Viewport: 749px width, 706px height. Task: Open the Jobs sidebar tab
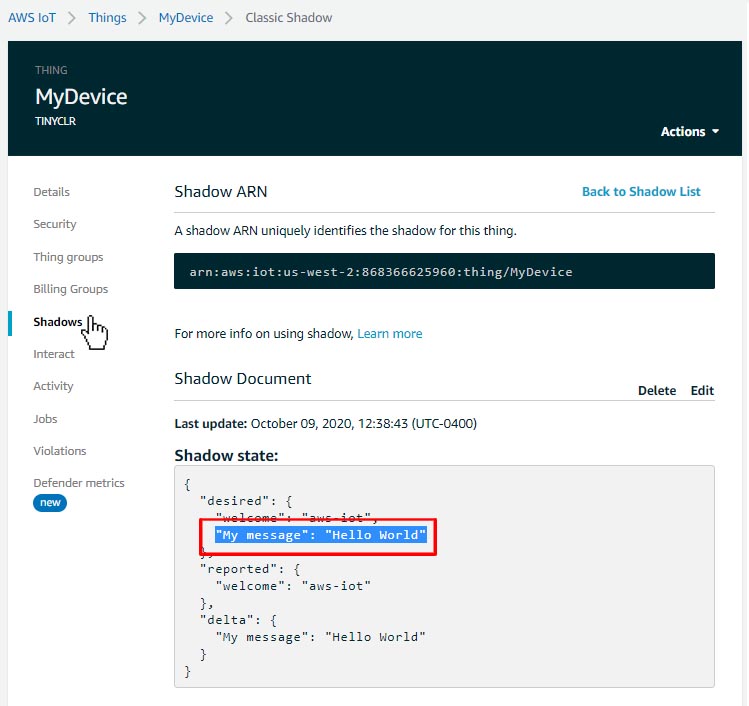click(45, 419)
